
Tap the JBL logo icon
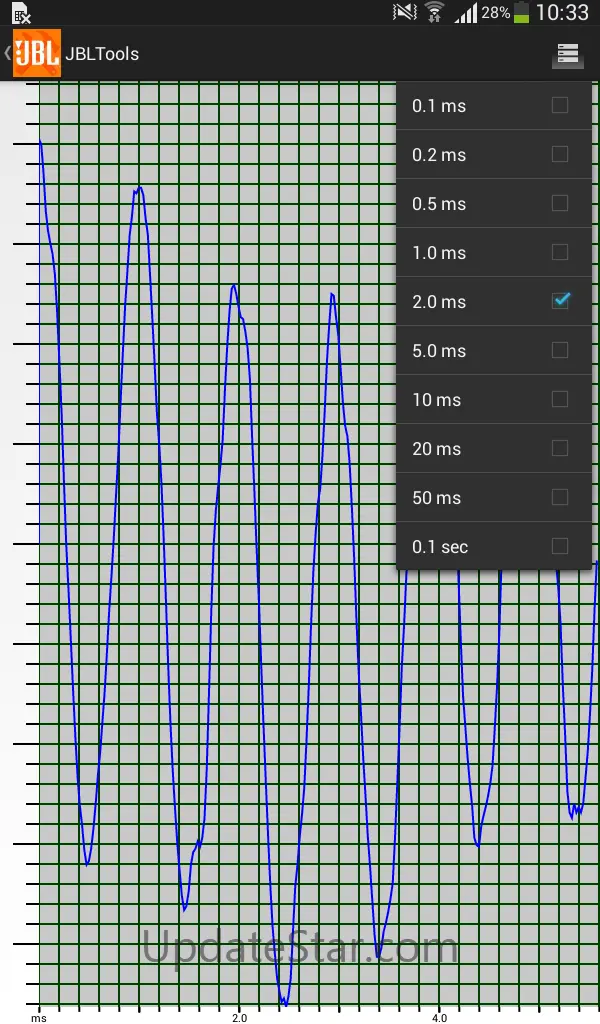tap(37, 53)
